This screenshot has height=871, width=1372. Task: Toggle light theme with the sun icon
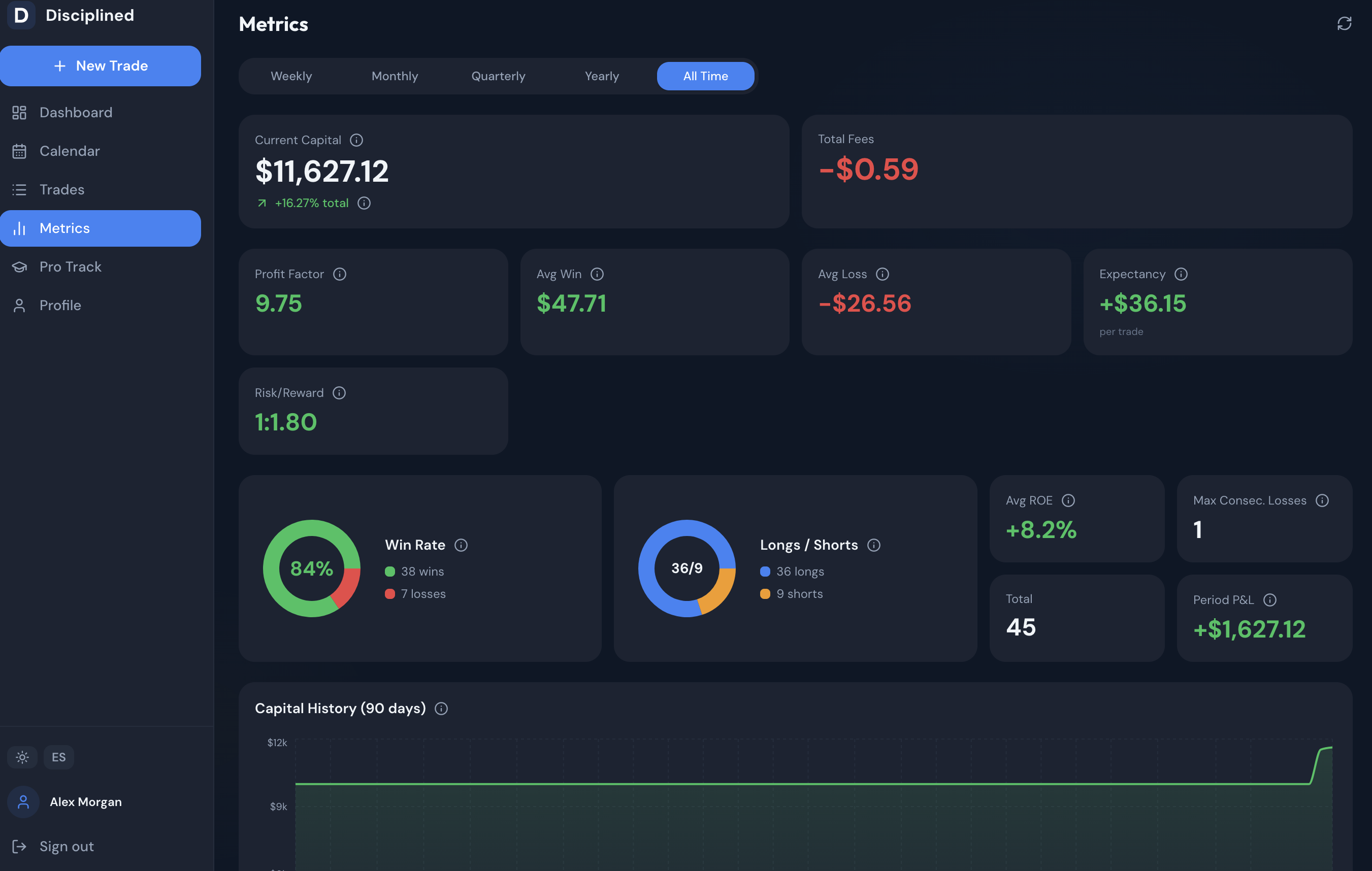click(22, 757)
